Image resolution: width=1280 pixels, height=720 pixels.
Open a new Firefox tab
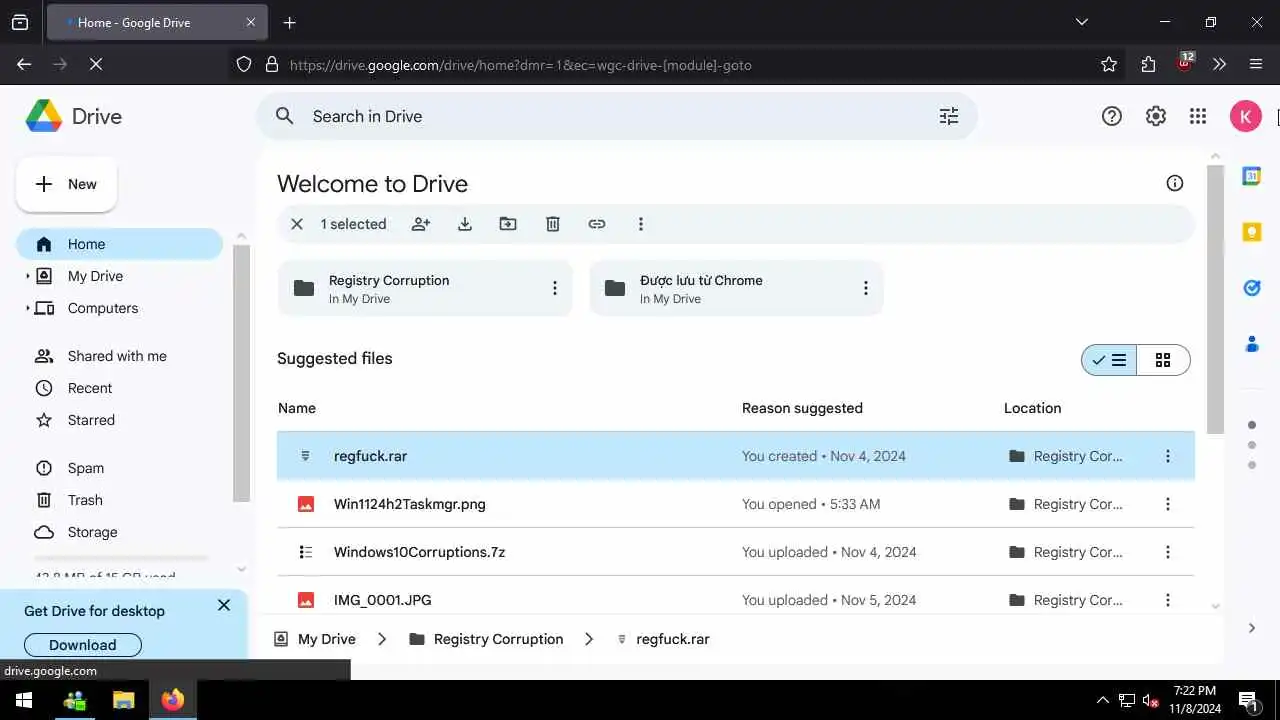point(289,22)
